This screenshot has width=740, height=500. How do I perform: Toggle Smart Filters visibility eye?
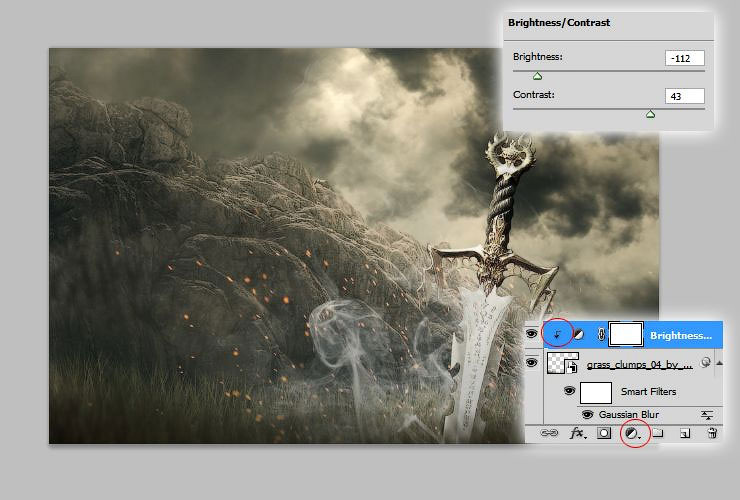pos(570,391)
